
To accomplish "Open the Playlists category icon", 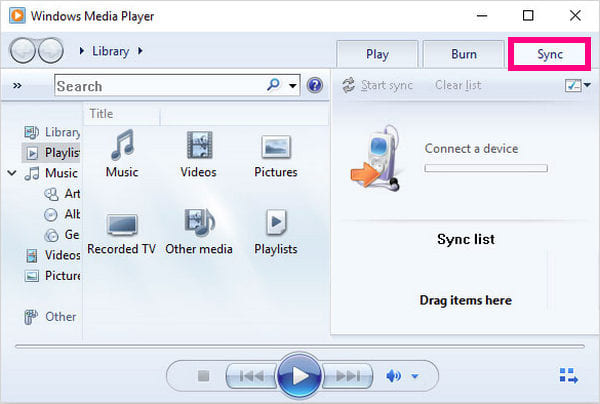I will pos(276,222).
